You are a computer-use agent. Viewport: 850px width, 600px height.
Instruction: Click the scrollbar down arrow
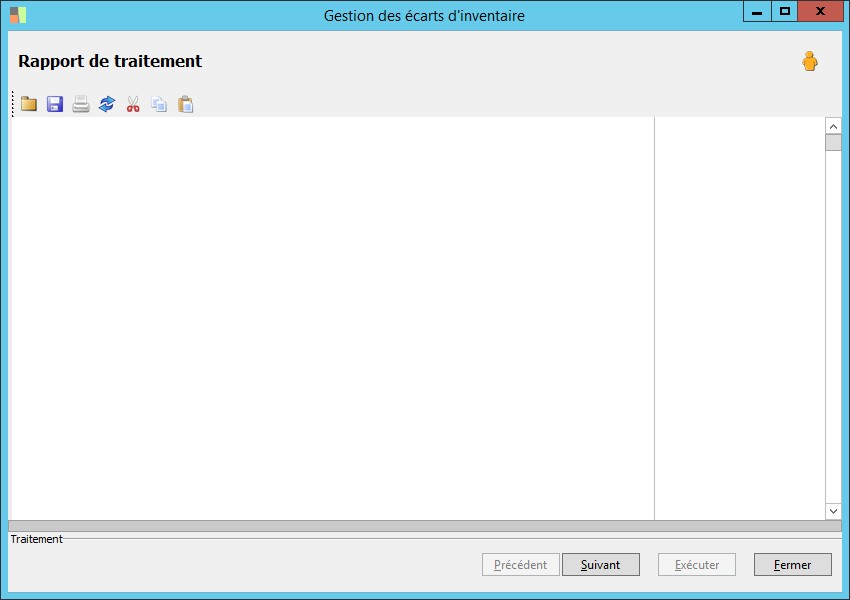pos(833,511)
